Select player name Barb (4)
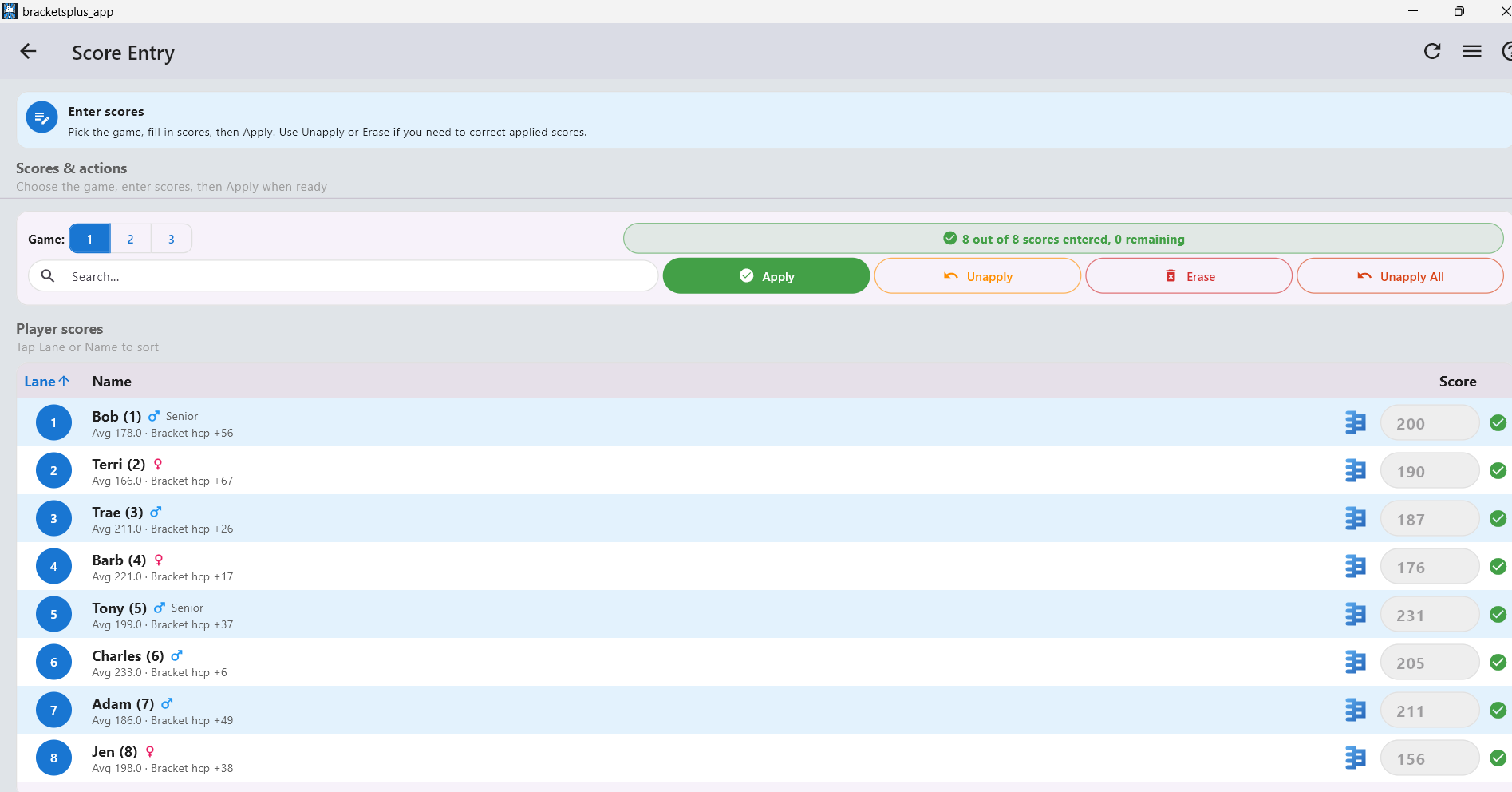Viewport: 1512px width, 792px height. tap(119, 560)
